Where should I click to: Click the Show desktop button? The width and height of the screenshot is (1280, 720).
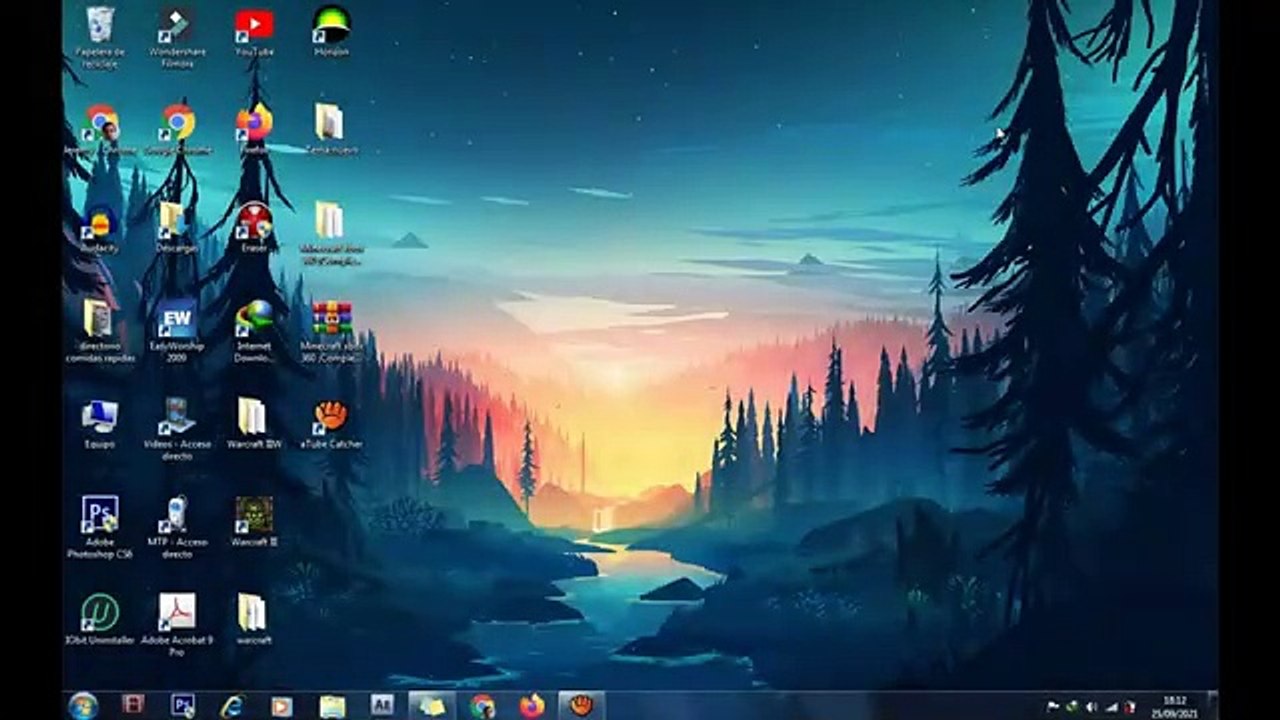pos(1212,705)
